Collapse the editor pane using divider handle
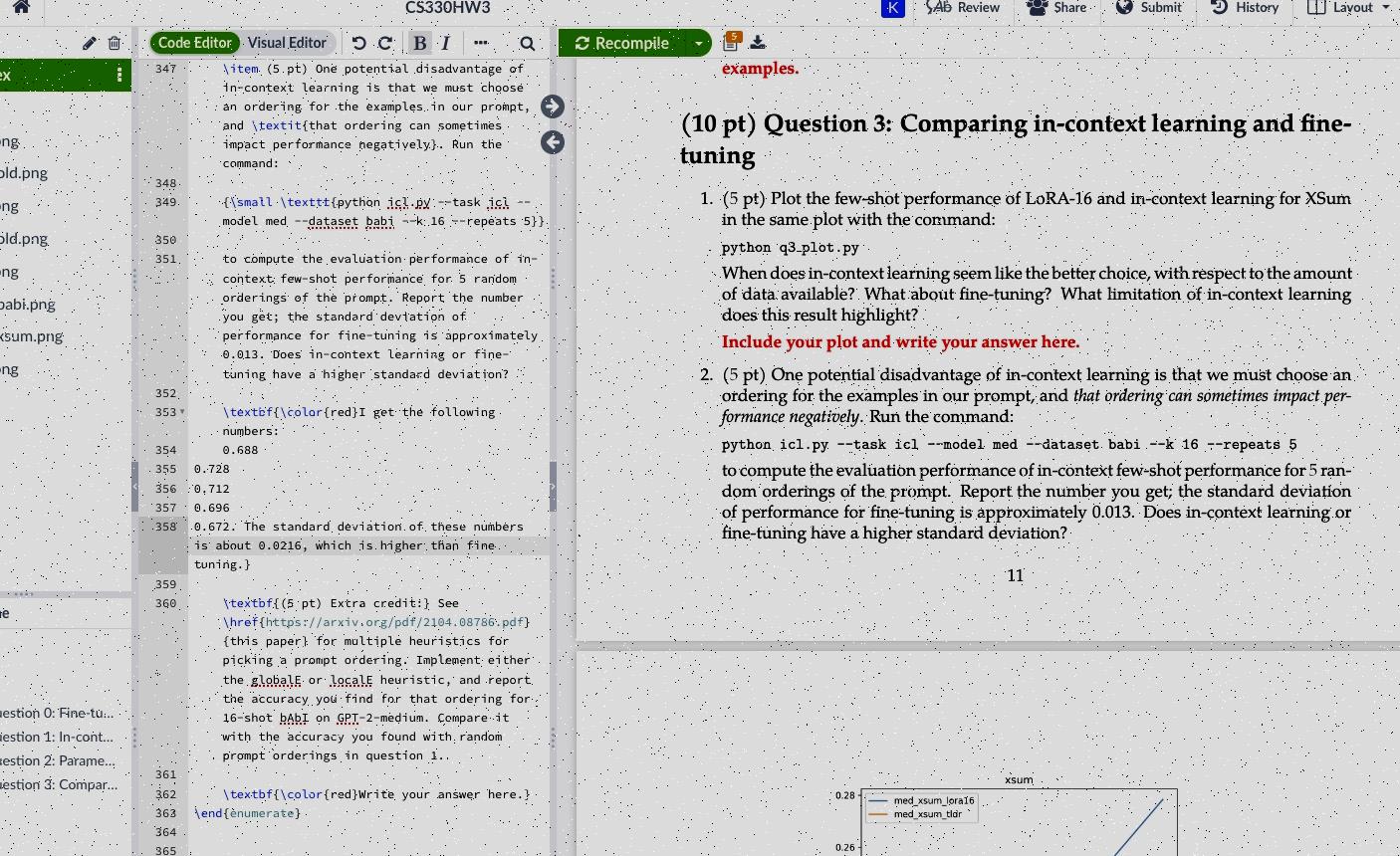 pyautogui.click(x=553, y=486)
